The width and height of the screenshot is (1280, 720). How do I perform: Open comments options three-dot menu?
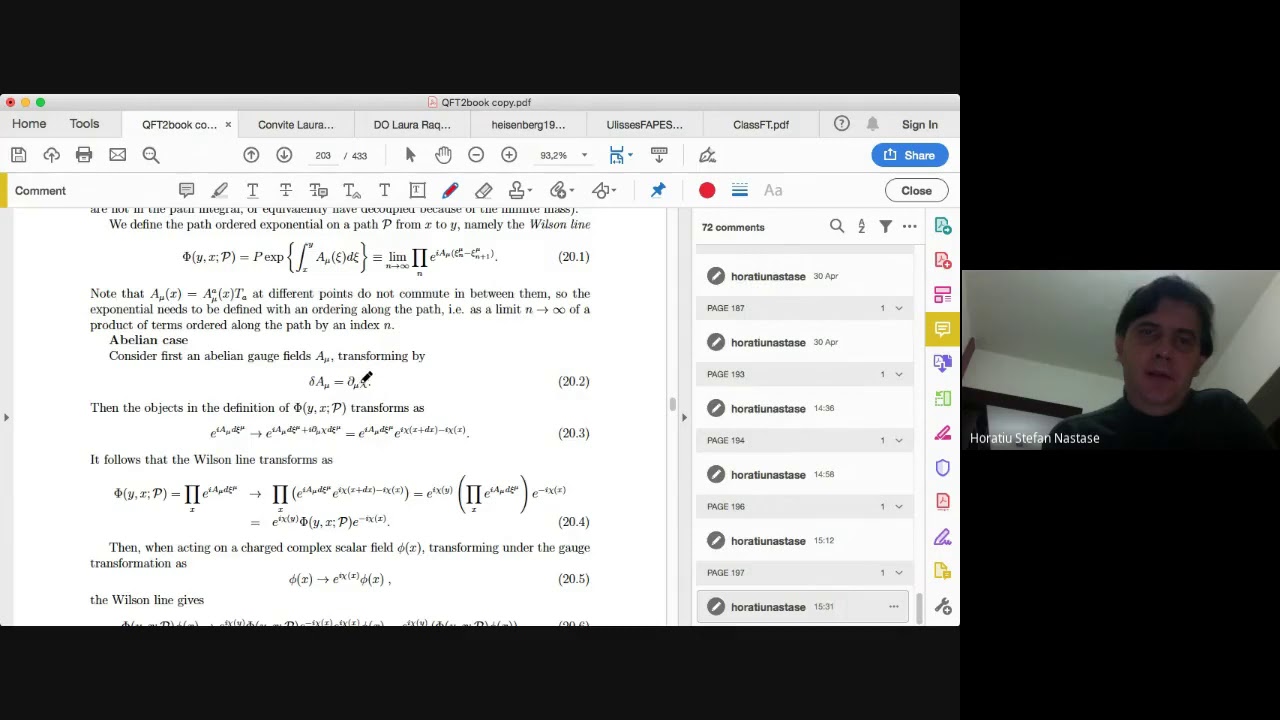click(909, 227)
